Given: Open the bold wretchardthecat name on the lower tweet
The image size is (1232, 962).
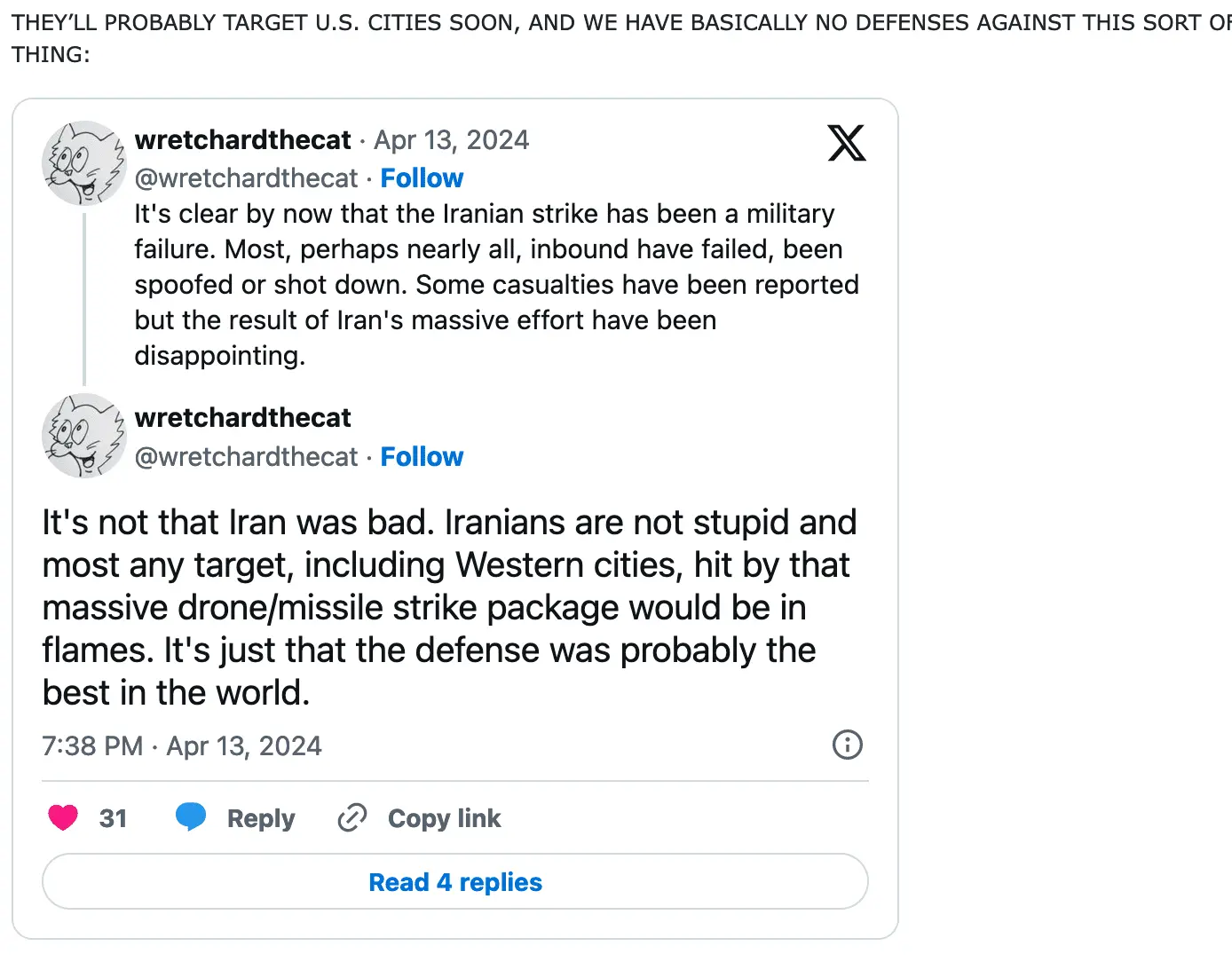Looking at the screenshot, I should pyautogui.click(x=242, y=418).
